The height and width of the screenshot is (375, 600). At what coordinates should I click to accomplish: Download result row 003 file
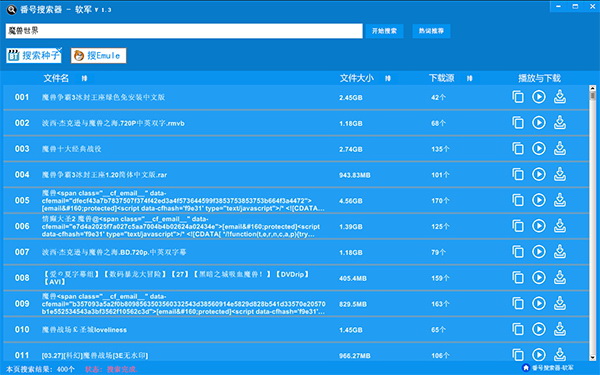560,148
